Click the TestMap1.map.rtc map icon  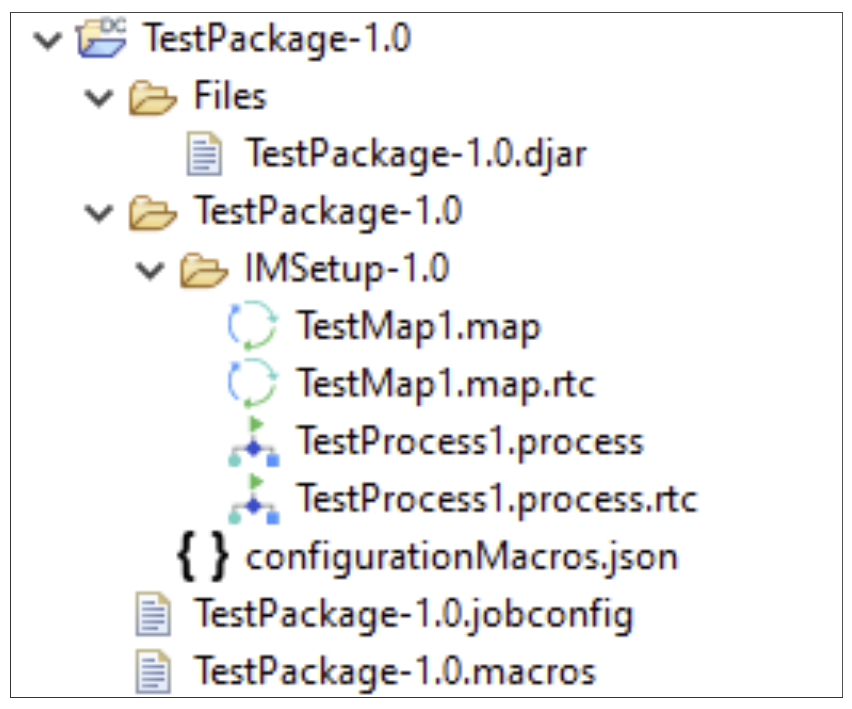tap(252, 385)
